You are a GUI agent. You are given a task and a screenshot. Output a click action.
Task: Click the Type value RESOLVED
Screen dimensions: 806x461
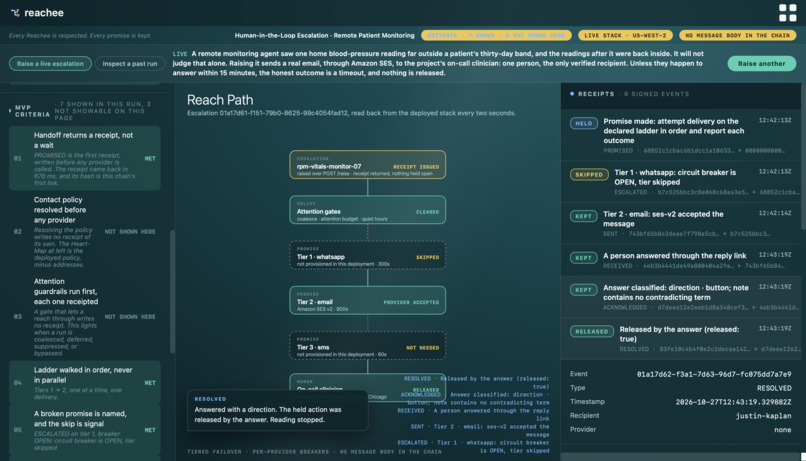774,388
